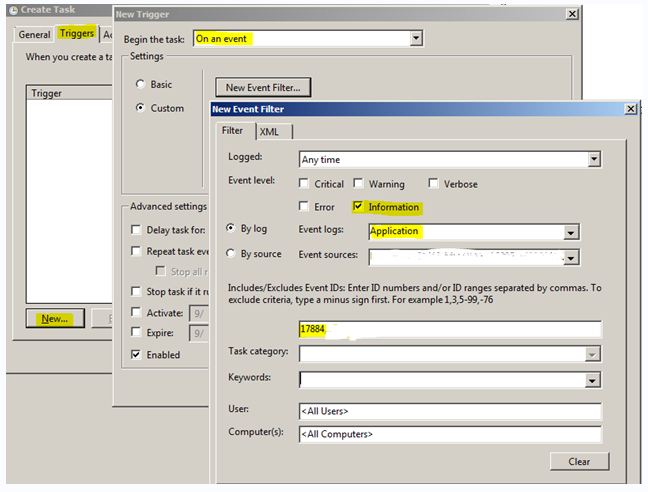Click the Event IDs field containing 17884
This screenshot has width=648, height=492.
coord(450,329)
